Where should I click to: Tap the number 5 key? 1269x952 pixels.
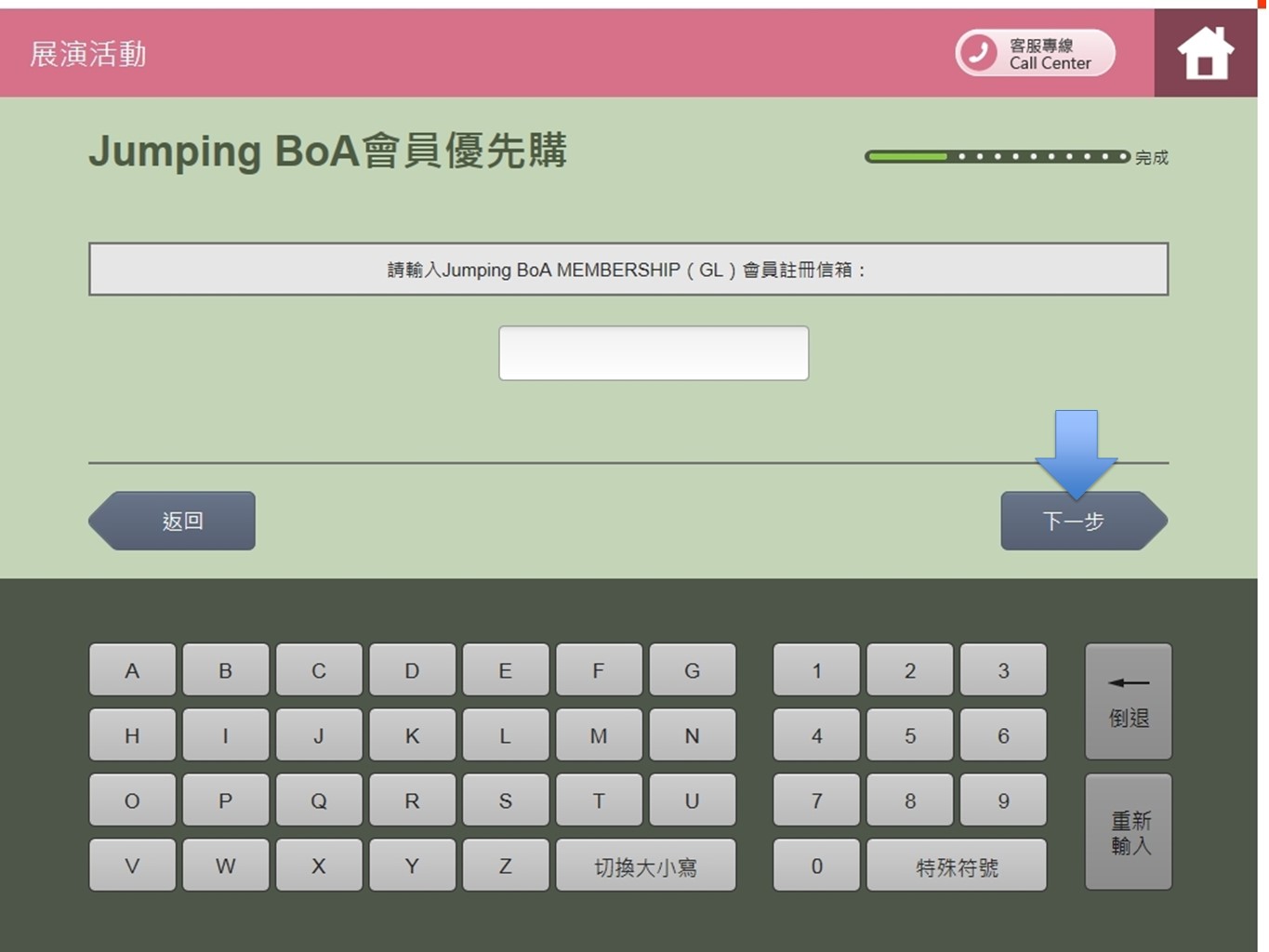(x=910, y=735)
